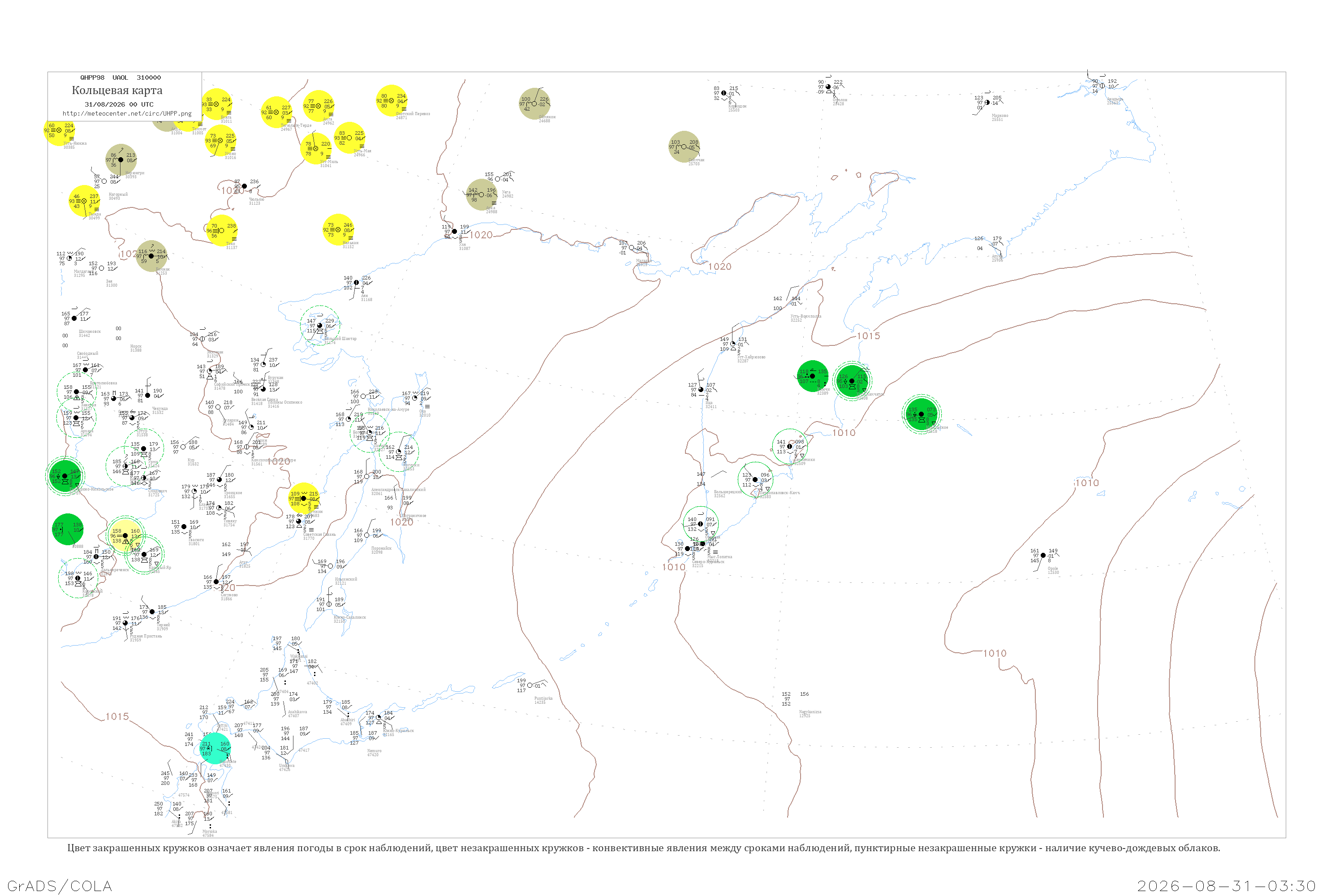Image resolution: width=1344 pixels, height=896 pixels.
Task: Click the Кольцевая карта map title
Action: coord(117,90)
